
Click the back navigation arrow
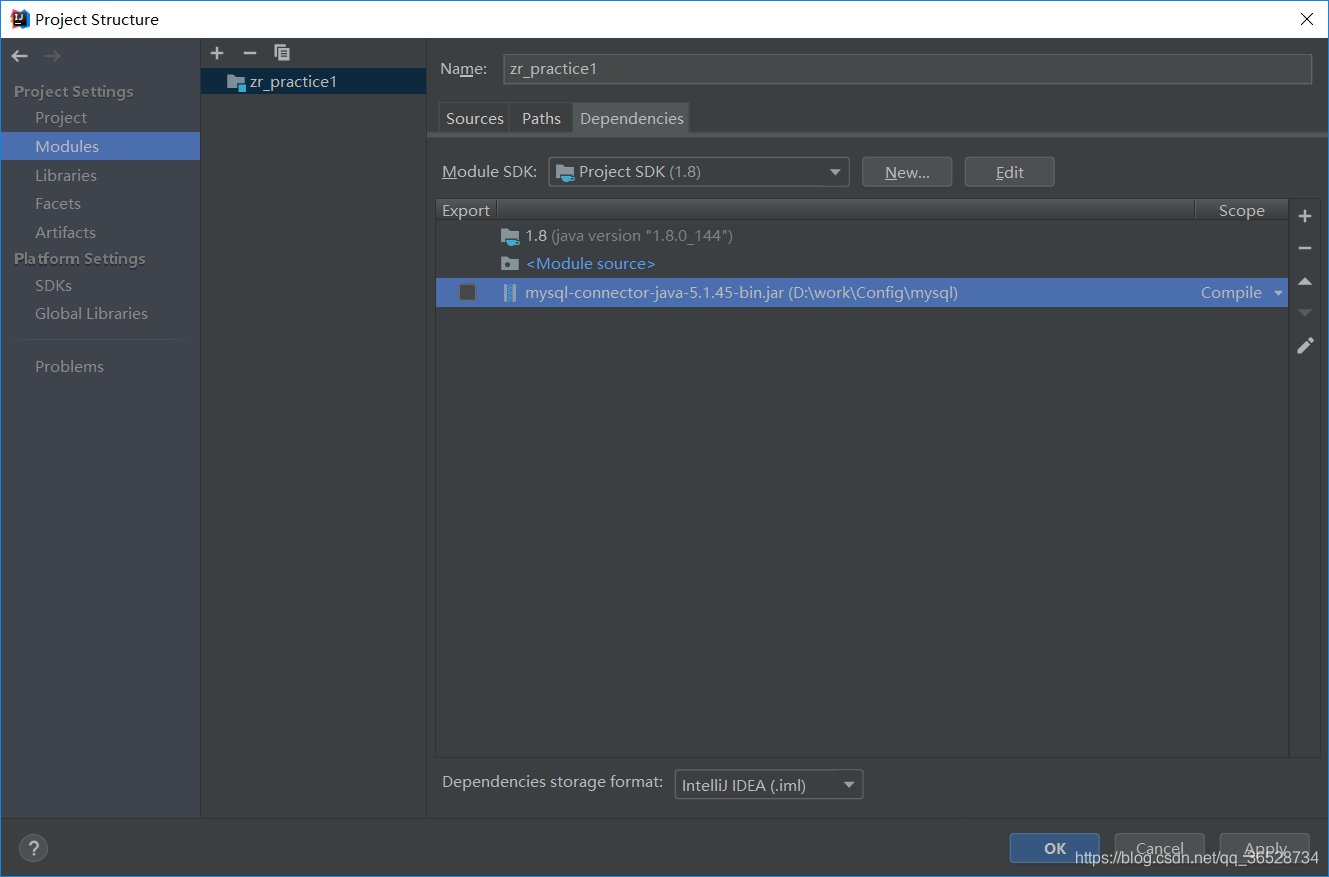[20, 56]
